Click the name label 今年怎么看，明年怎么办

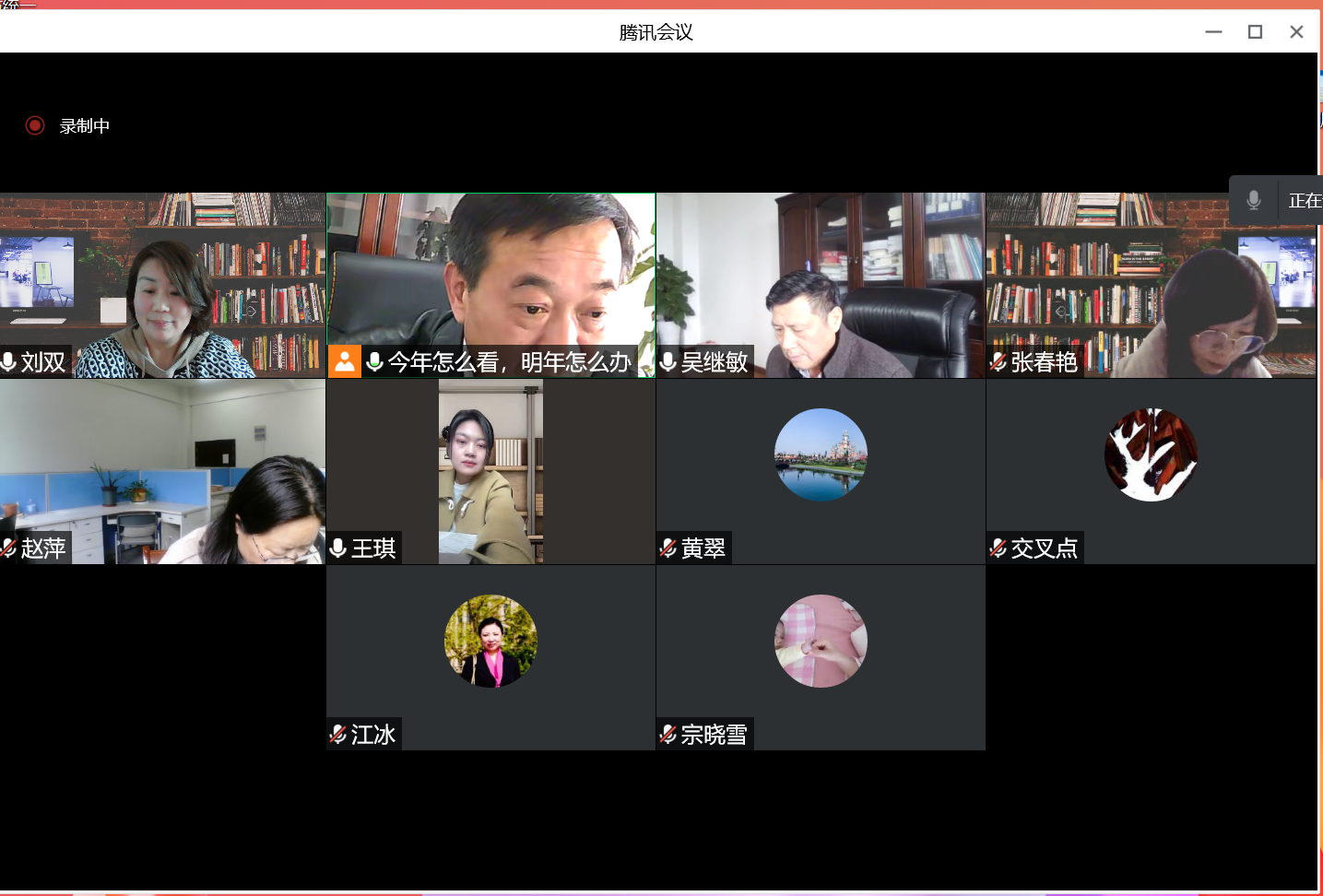[x=509, y=362]
